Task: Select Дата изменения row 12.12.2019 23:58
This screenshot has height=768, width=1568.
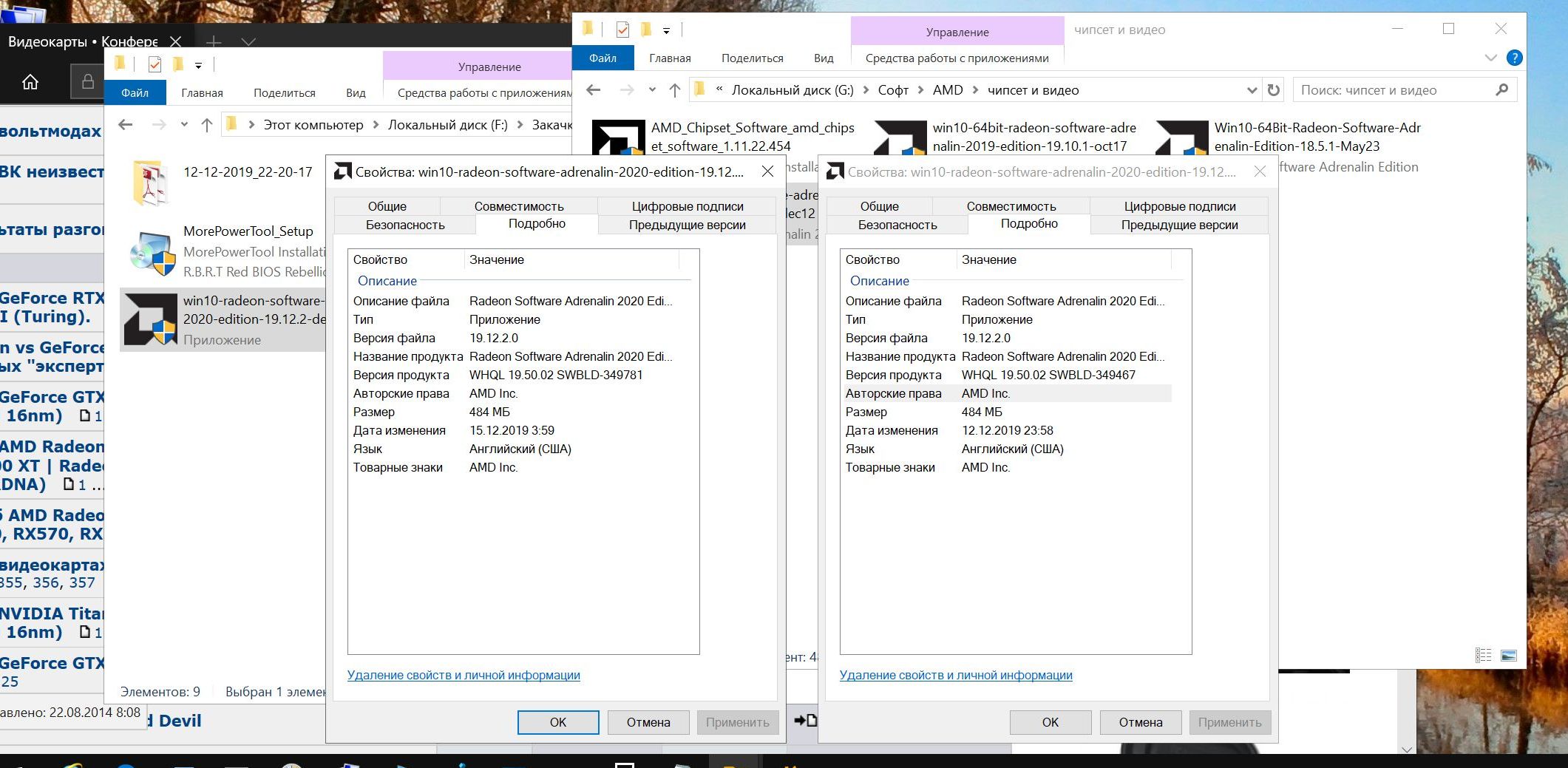Action: coord(1007,430)
